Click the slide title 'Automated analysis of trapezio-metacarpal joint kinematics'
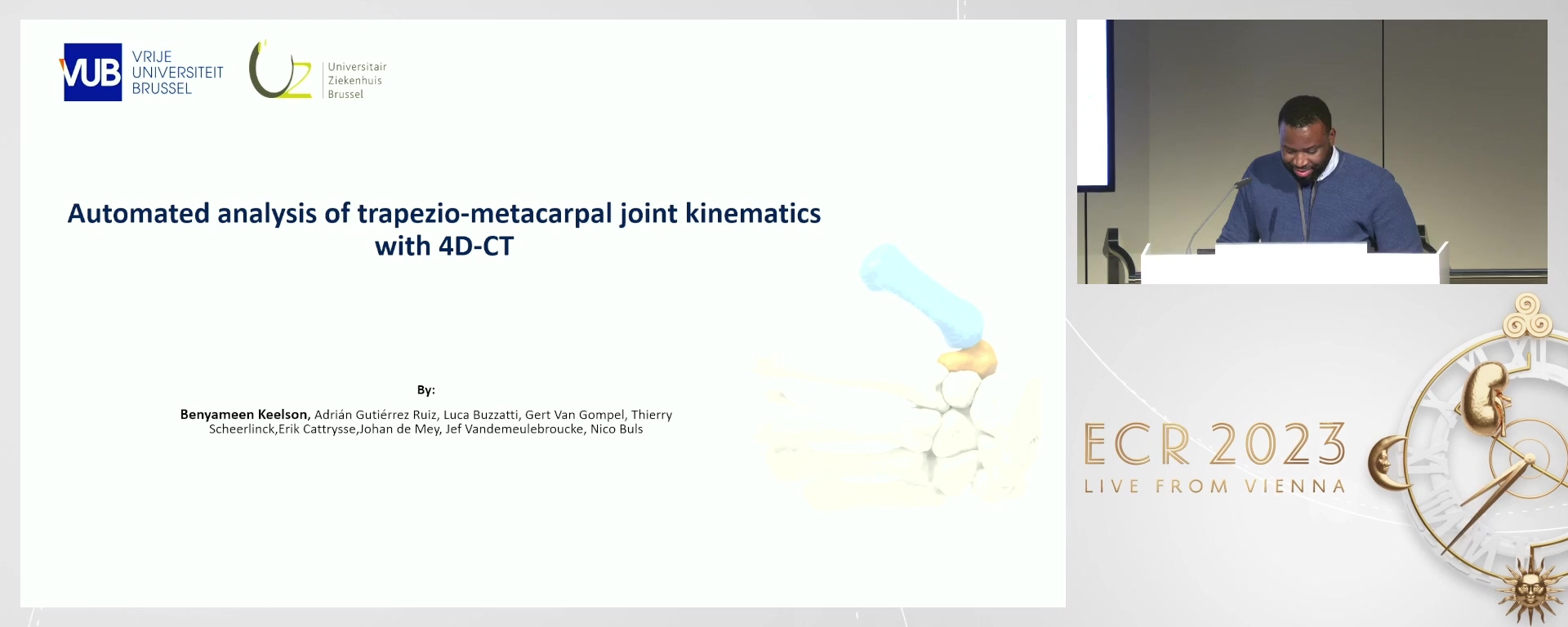Image resolution: width=1568 pixels, height=627 pixels. [444, 213]
